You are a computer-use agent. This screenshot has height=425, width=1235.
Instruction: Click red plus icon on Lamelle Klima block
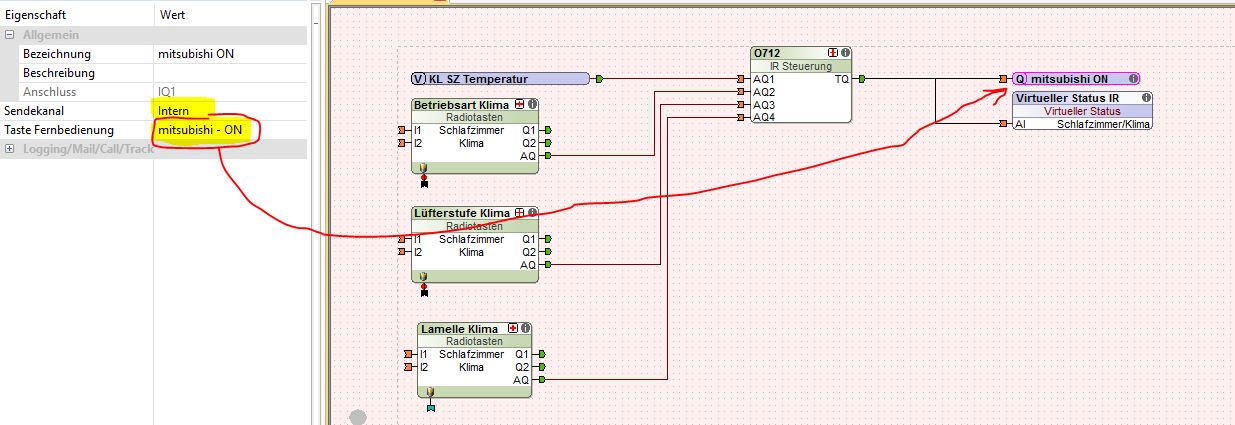point(512,328)
